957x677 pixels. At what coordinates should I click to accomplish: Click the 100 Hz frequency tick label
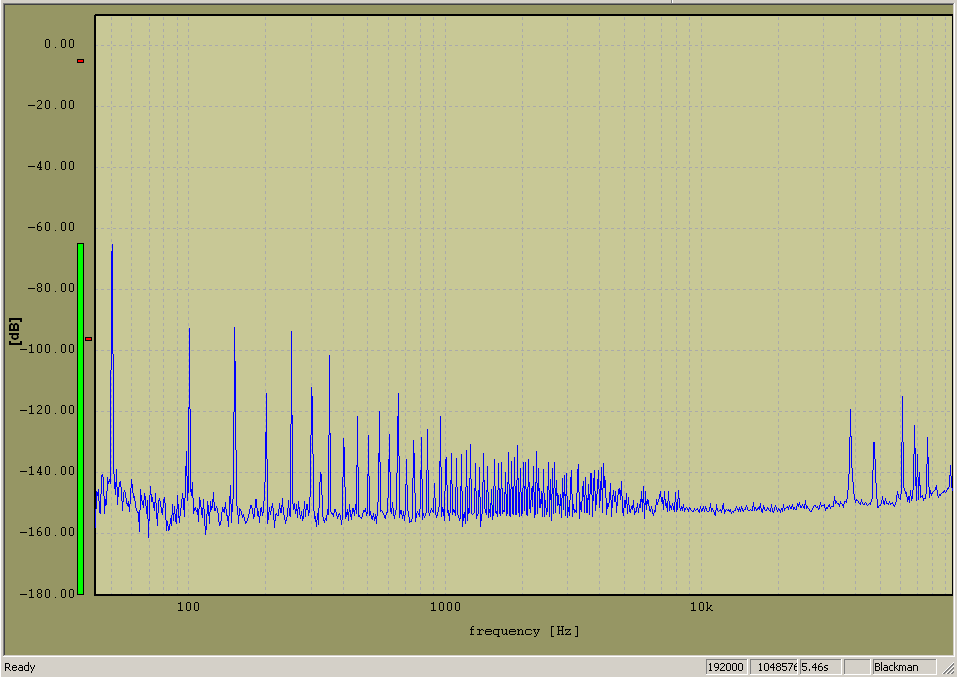click(x=188, y=607)
